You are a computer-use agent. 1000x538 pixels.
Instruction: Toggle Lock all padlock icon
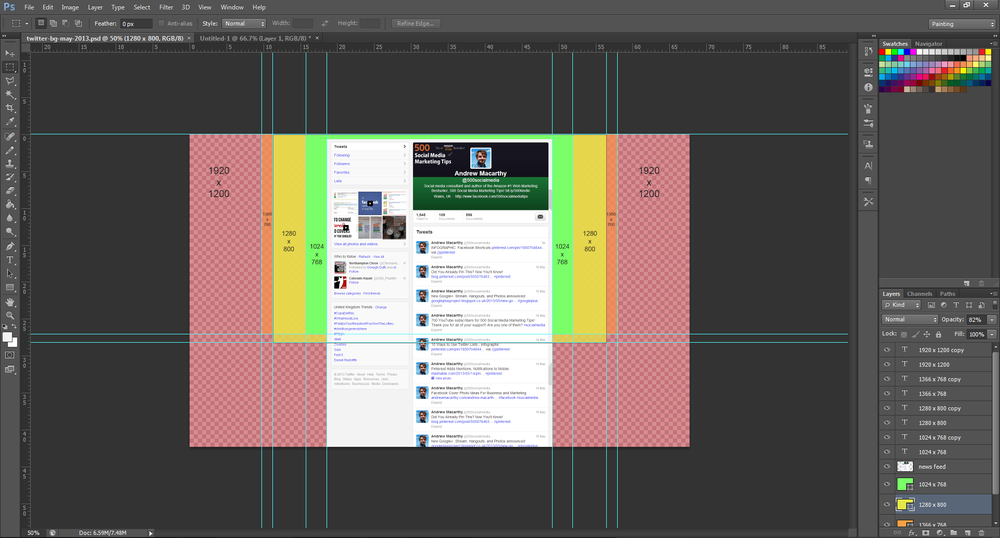pos(938,334)
